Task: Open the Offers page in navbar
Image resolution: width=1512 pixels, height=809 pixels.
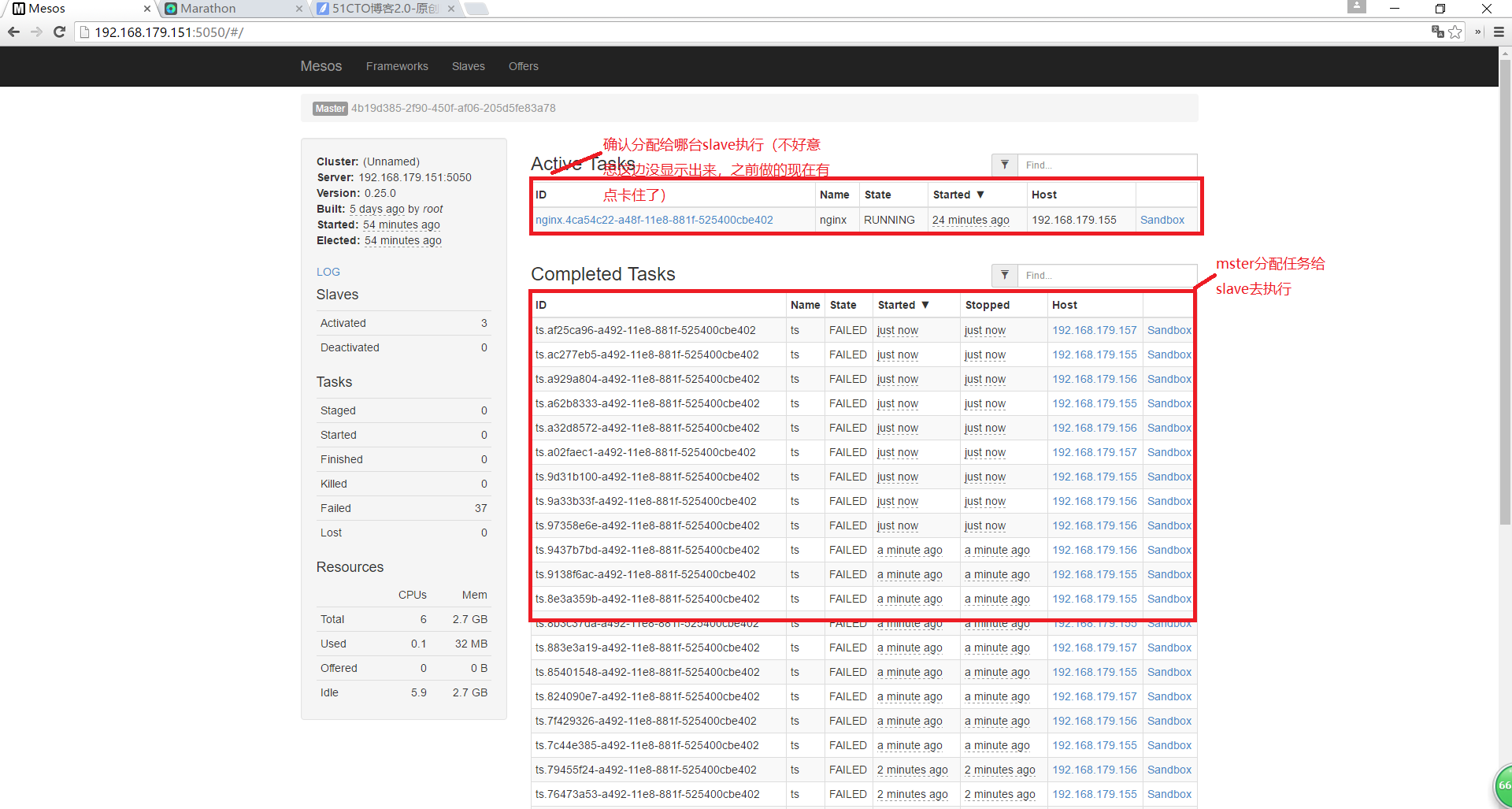Action: click(524, 66)
